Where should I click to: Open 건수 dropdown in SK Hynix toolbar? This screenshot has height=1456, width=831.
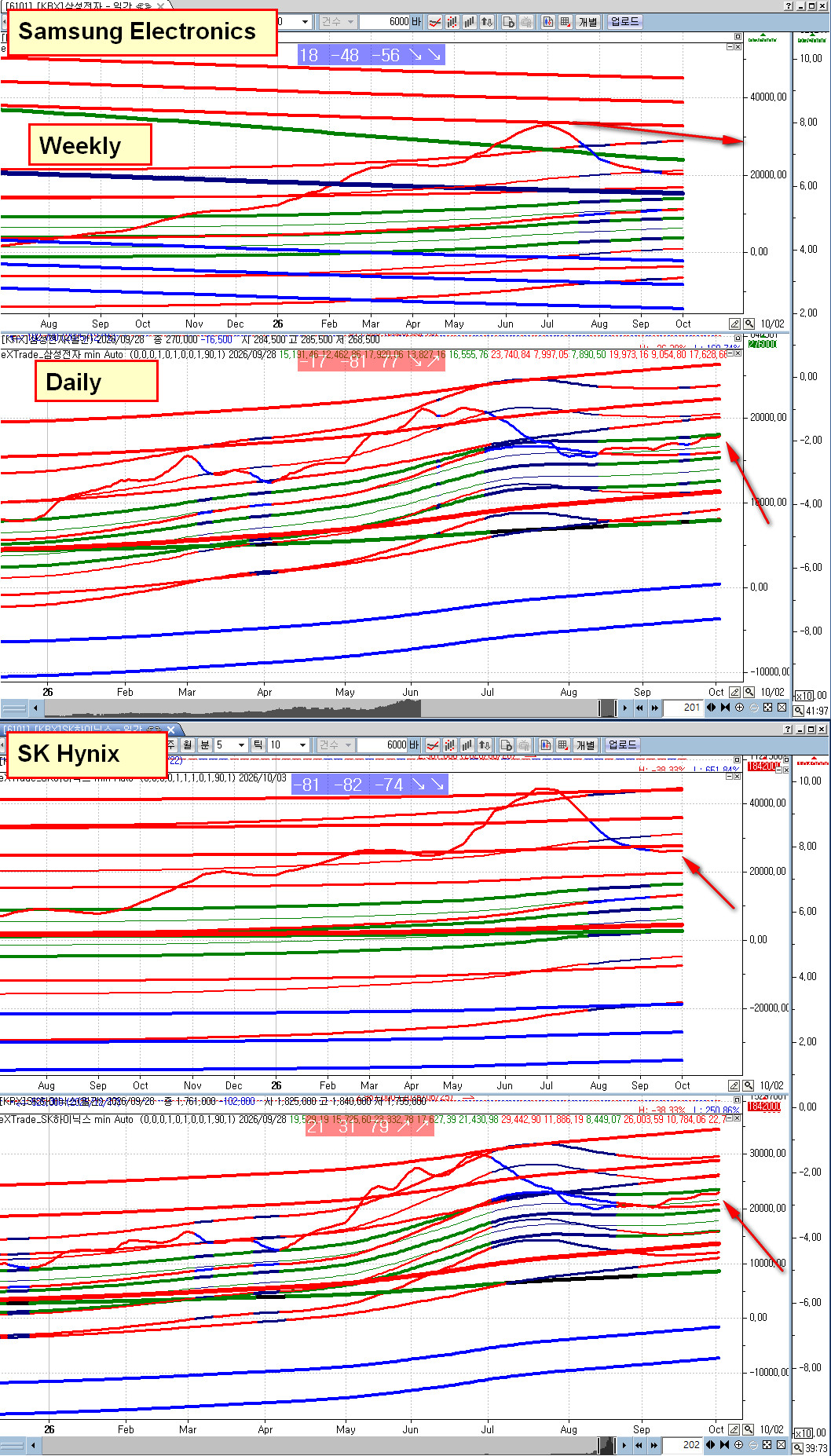[x=335, y=745]
